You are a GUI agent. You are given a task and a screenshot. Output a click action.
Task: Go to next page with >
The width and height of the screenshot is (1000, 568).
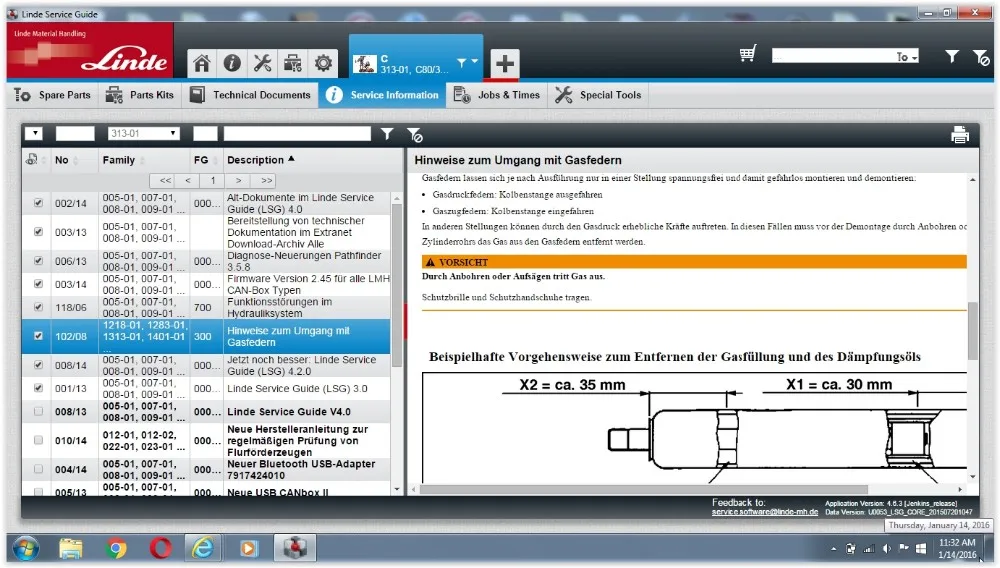(x=239, y=180)
